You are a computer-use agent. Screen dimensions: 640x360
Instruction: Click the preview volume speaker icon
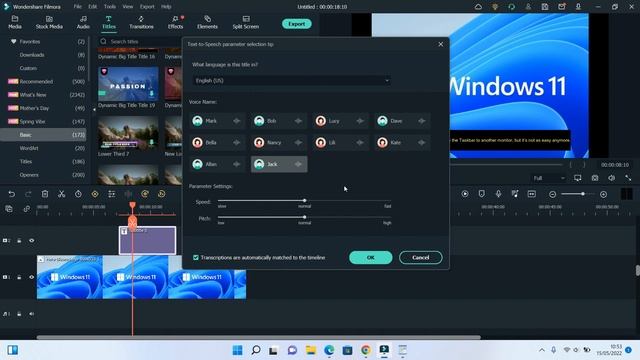point(611,178)
